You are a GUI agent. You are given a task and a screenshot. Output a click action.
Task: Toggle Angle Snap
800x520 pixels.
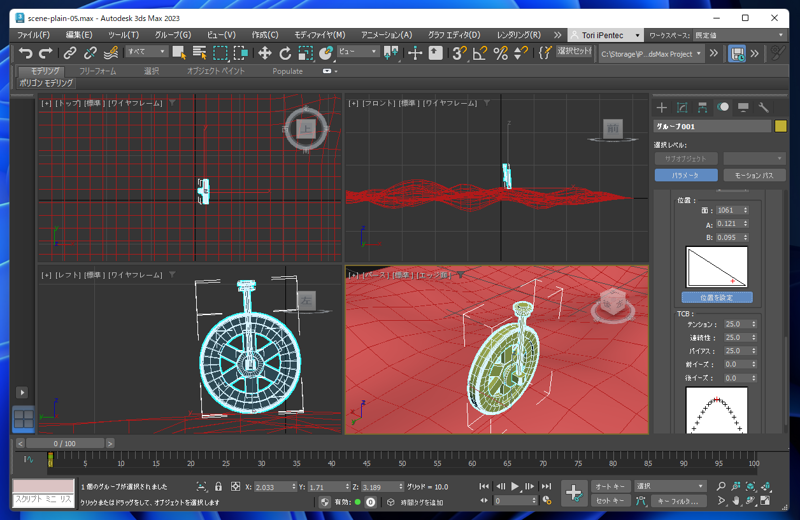tap(480, 53)
